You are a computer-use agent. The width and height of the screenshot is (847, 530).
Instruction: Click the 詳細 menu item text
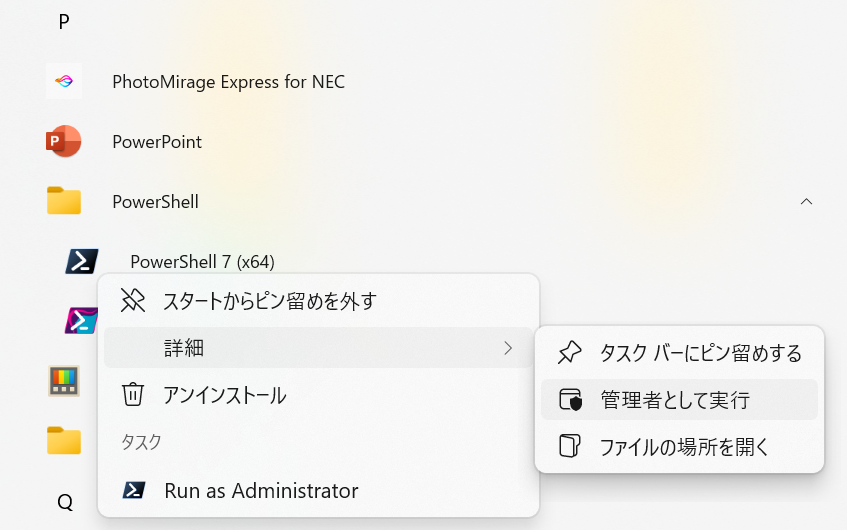point(184,348)
